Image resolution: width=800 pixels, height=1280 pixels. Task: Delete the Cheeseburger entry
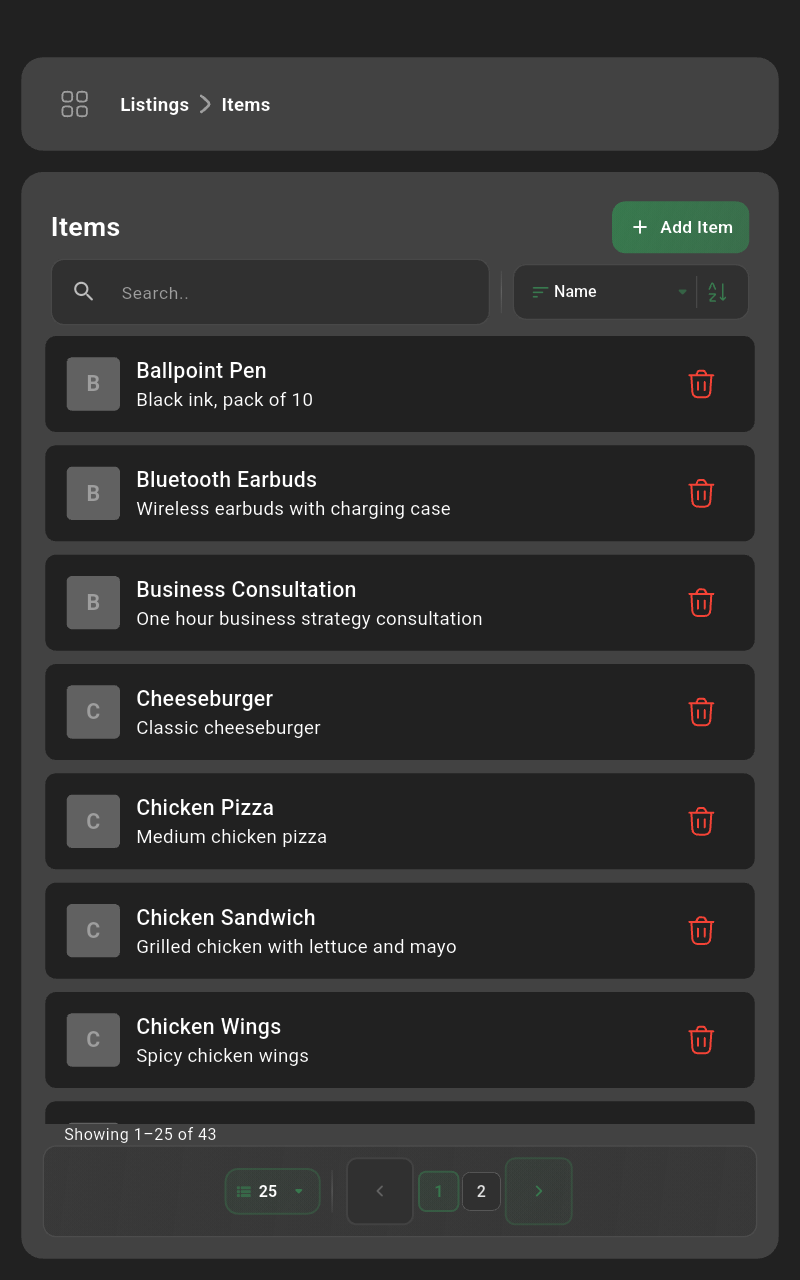point(701,712)
